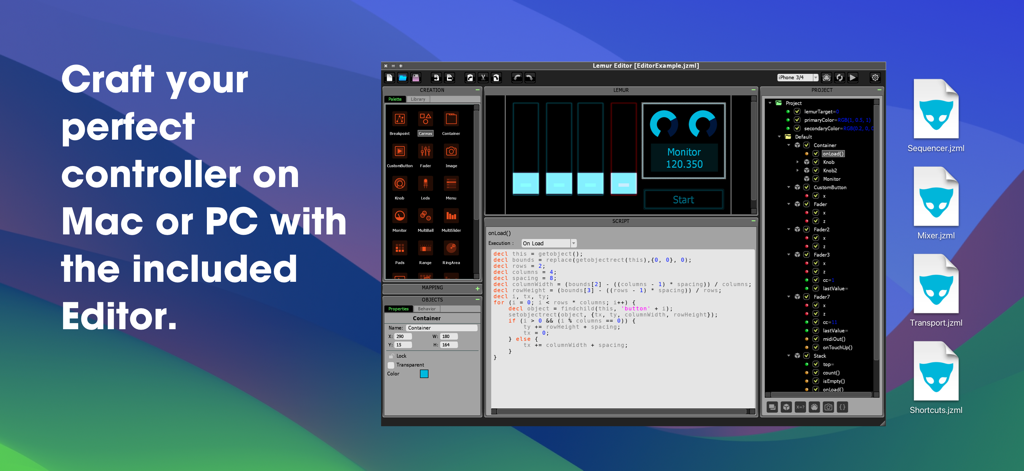Screen dimensions: 1024x471
Task: Select onLoad() under Container in Project tree
Action: coord(832,154)
